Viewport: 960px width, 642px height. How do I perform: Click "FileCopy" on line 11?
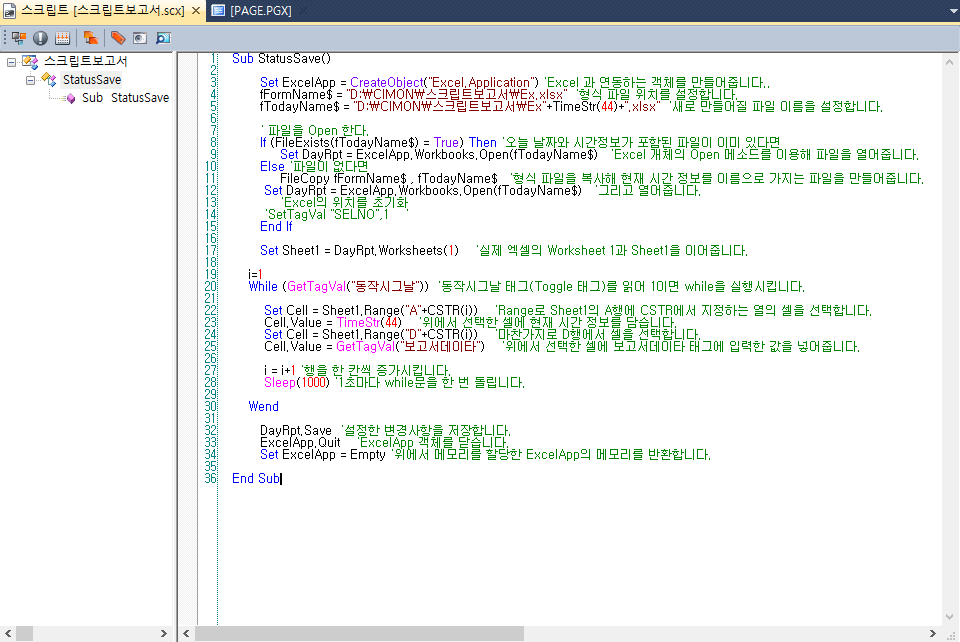(305, 179)
